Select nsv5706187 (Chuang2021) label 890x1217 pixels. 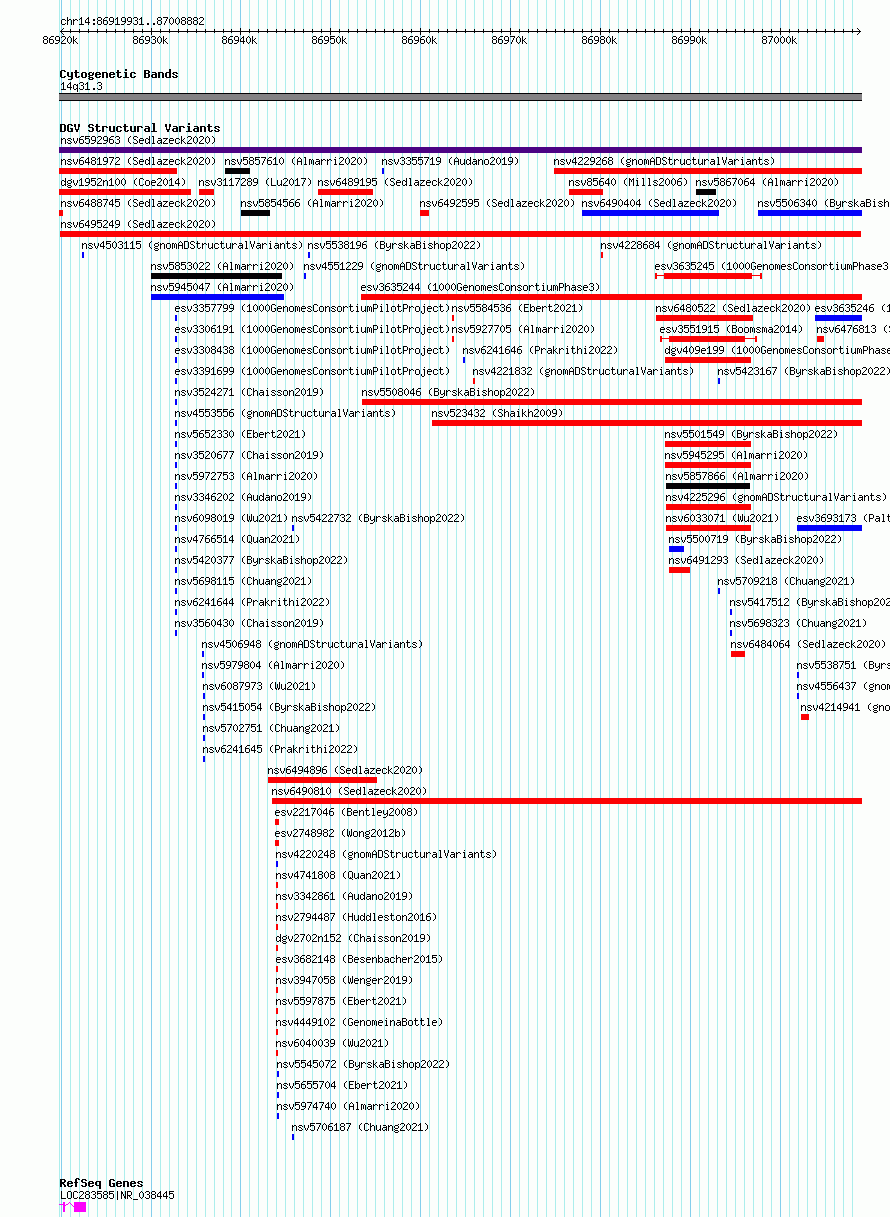tap(360, 1127)
